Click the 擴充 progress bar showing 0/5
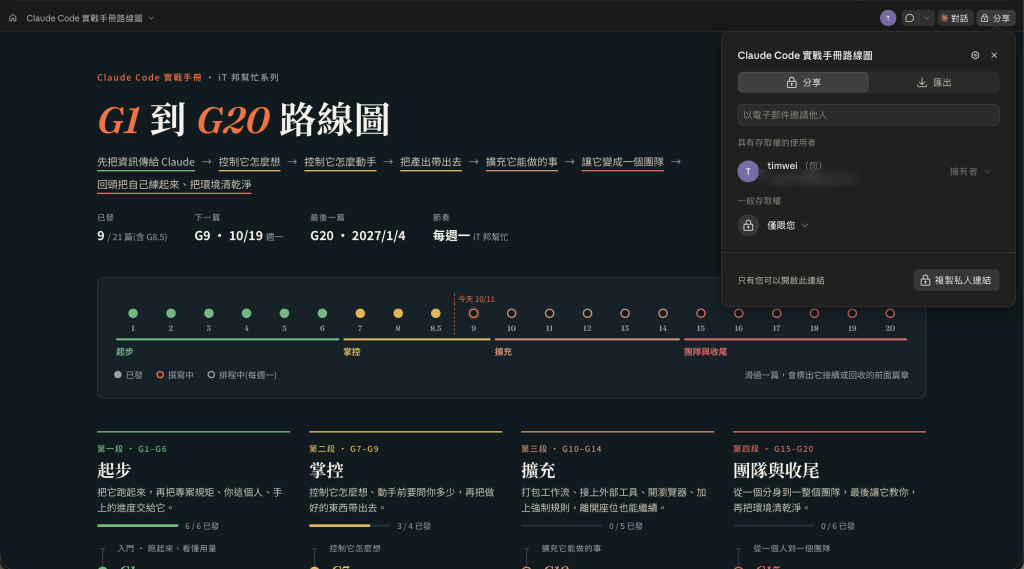Screen dimensions: 1024x569 point(562,525)
